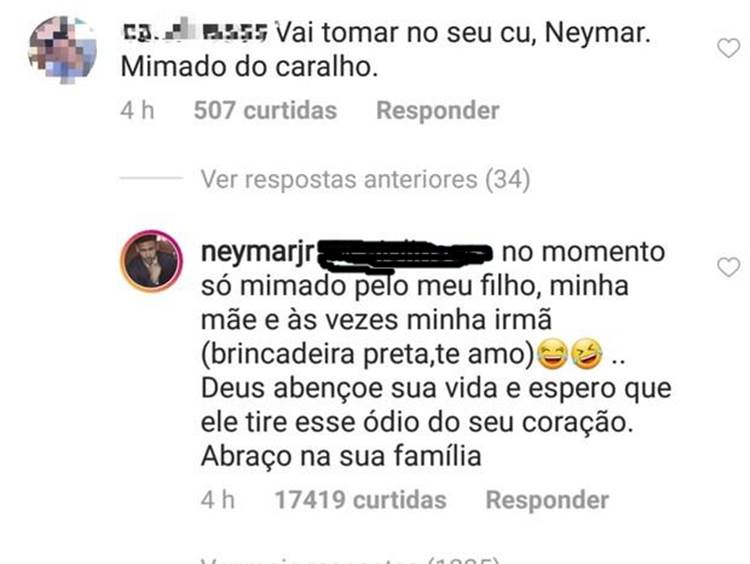Open the blurred username on top comment
The height and width of the screenshot is (564, 750).
coord(192,34)
